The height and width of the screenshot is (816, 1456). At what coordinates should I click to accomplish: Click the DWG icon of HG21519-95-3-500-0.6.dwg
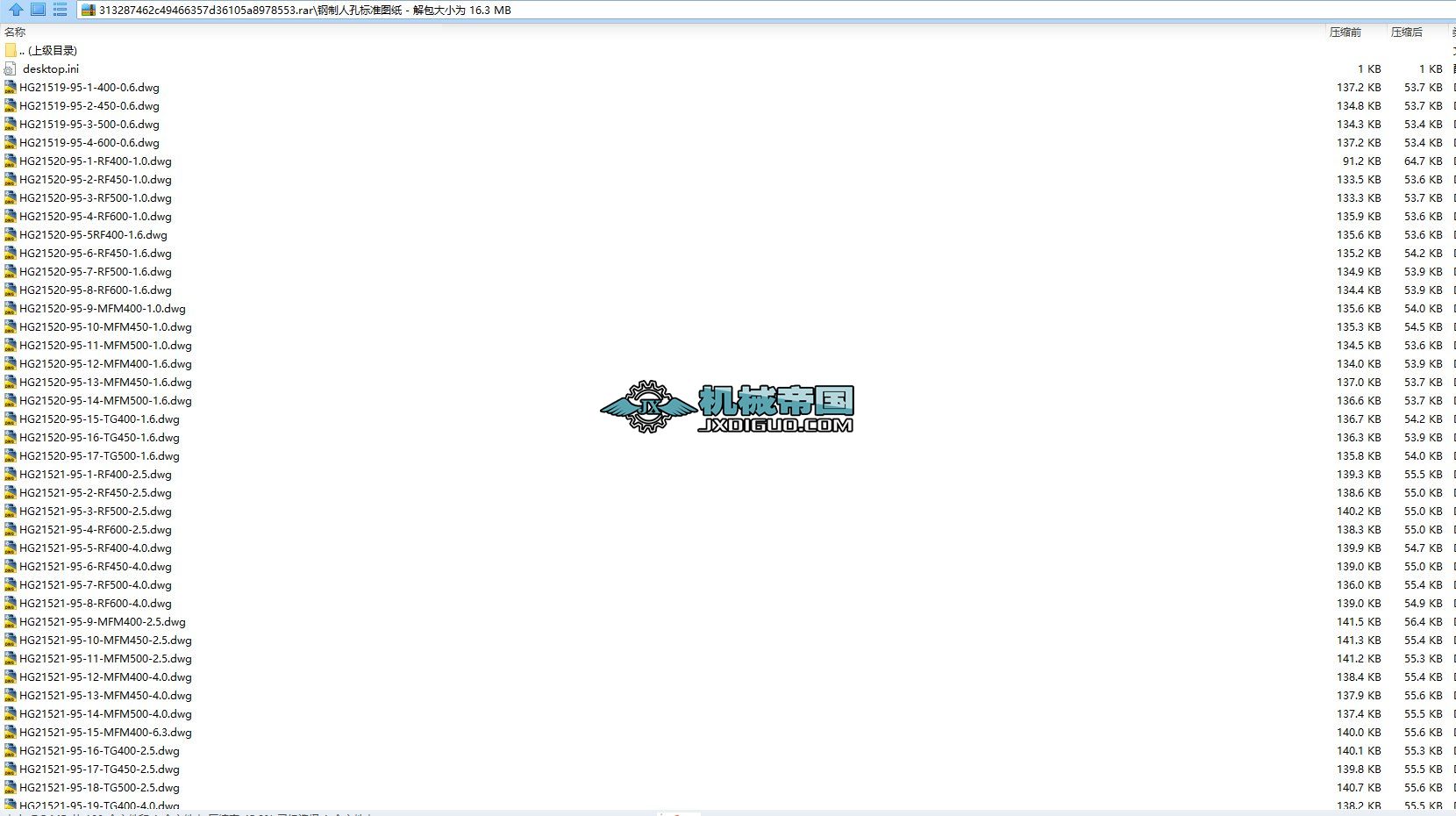(11, 124)
